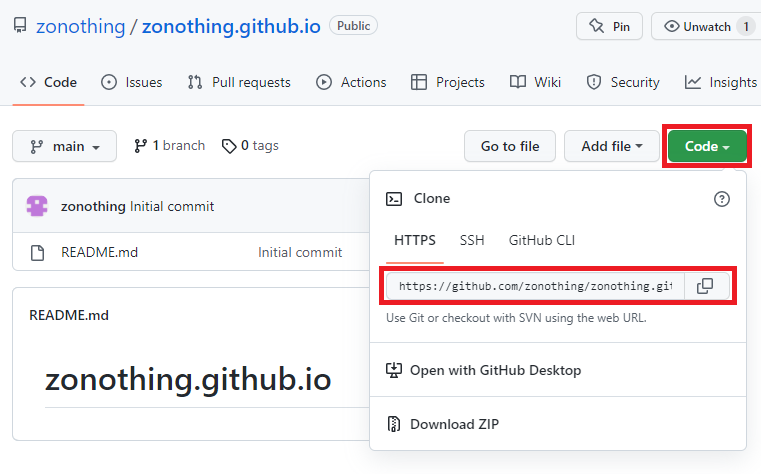Click the Public visibility badge
The height and width of the screenshot is (474, 761).
point(353,26)
